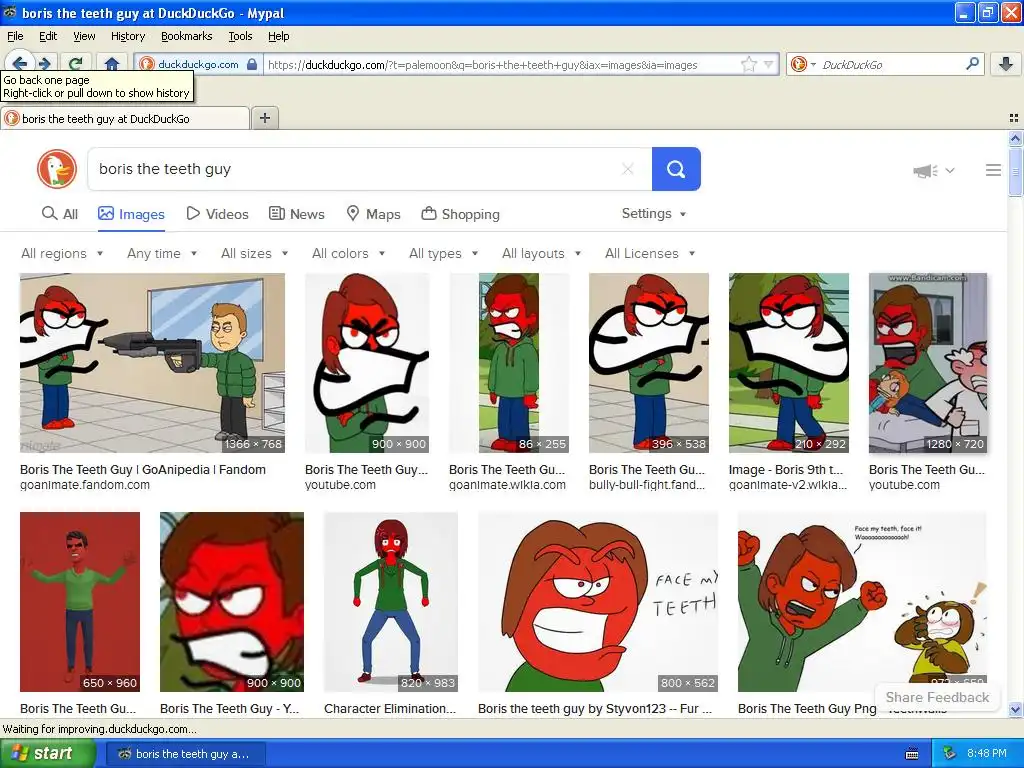Open the 1366 × 768 GoAnipedia image thumbnail

[x=152, y=363]
